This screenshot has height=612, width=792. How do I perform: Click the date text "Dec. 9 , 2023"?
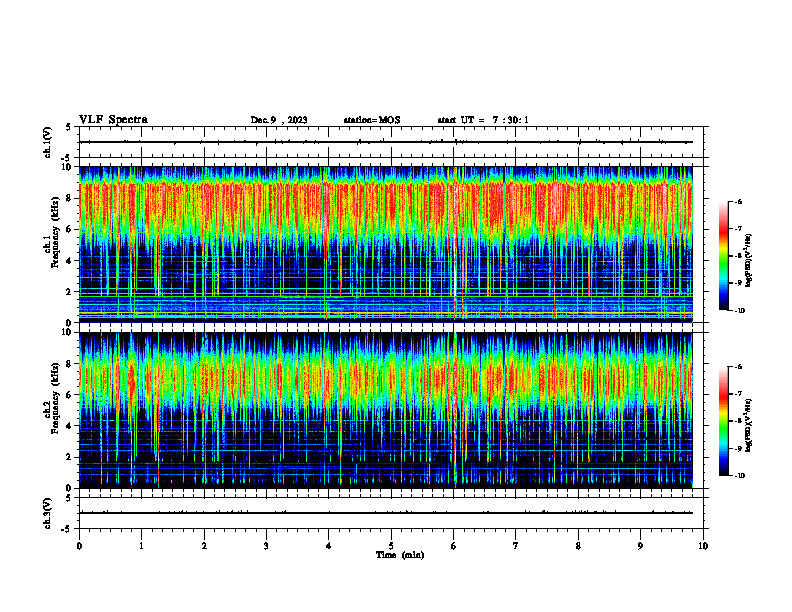click(x=279, y=120)
